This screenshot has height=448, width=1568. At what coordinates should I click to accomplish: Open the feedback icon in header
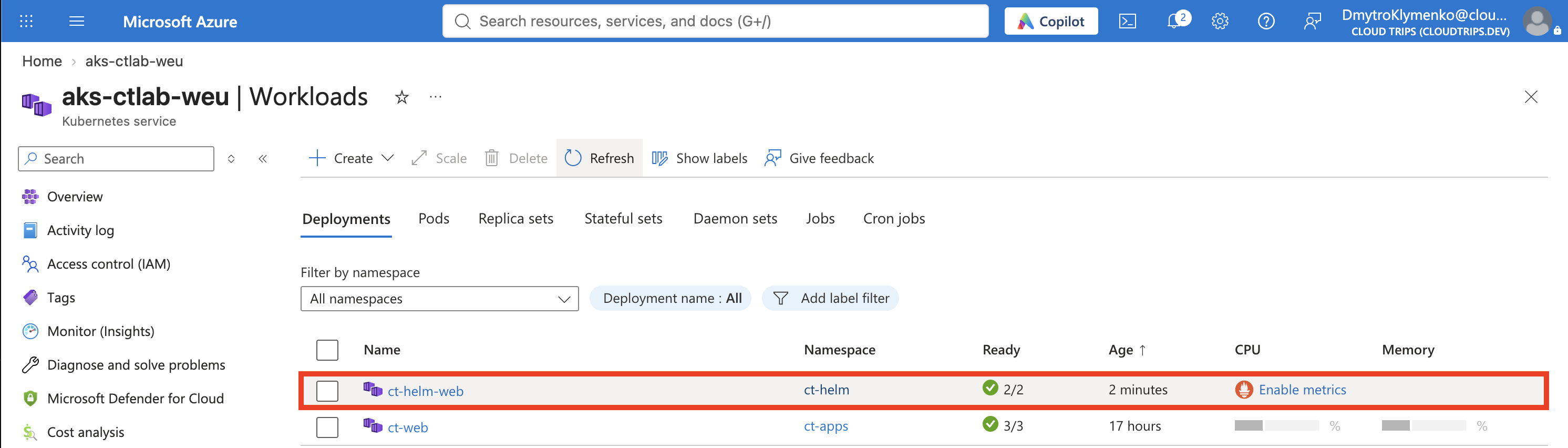(1312, 22)
